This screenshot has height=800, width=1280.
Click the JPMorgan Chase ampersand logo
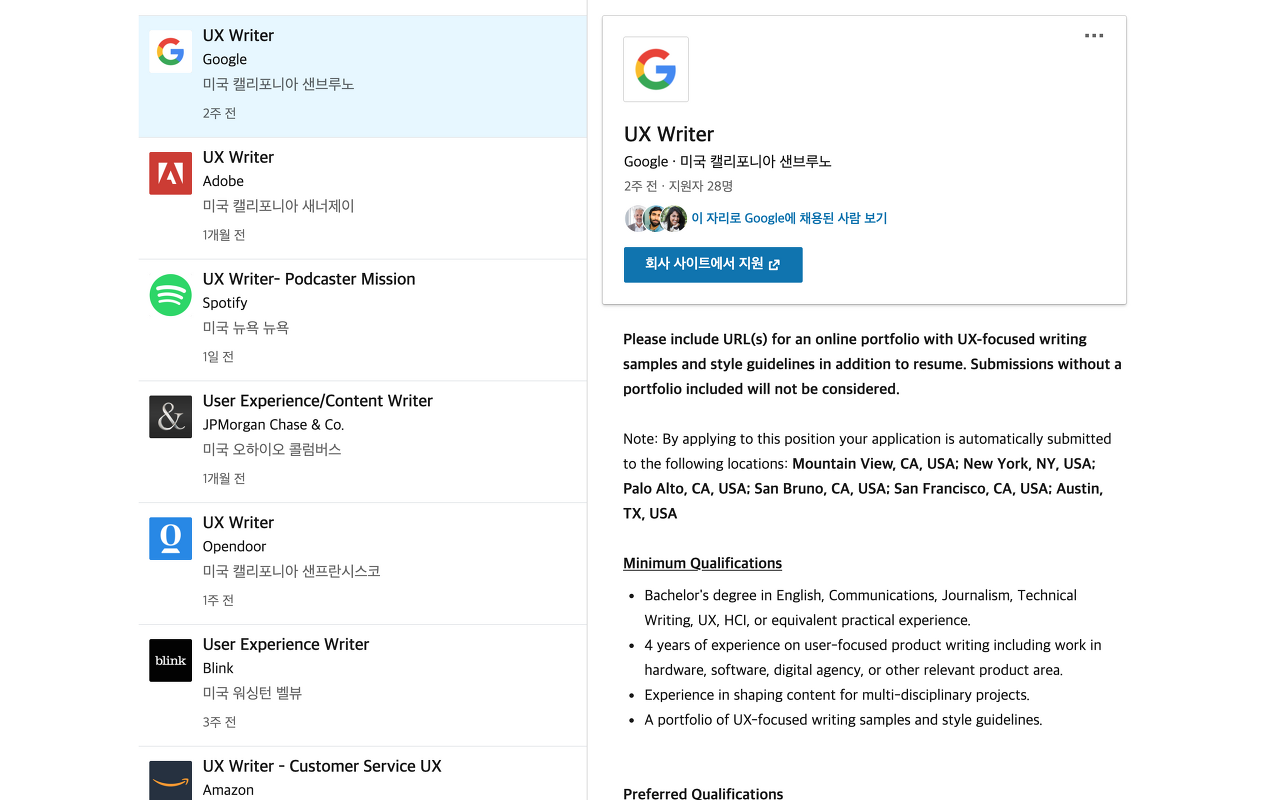coord(170,417)
